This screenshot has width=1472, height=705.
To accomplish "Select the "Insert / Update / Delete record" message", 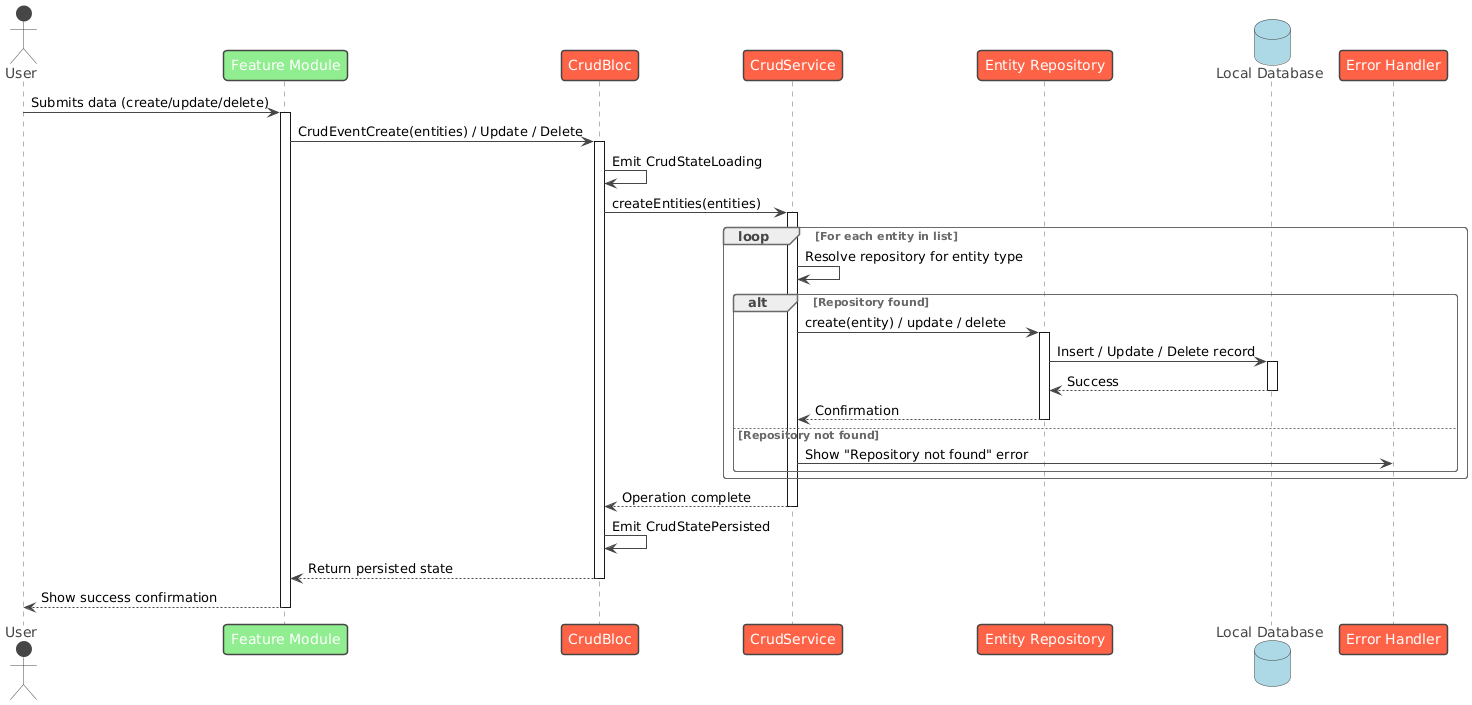I will (x=1155, y=351).
